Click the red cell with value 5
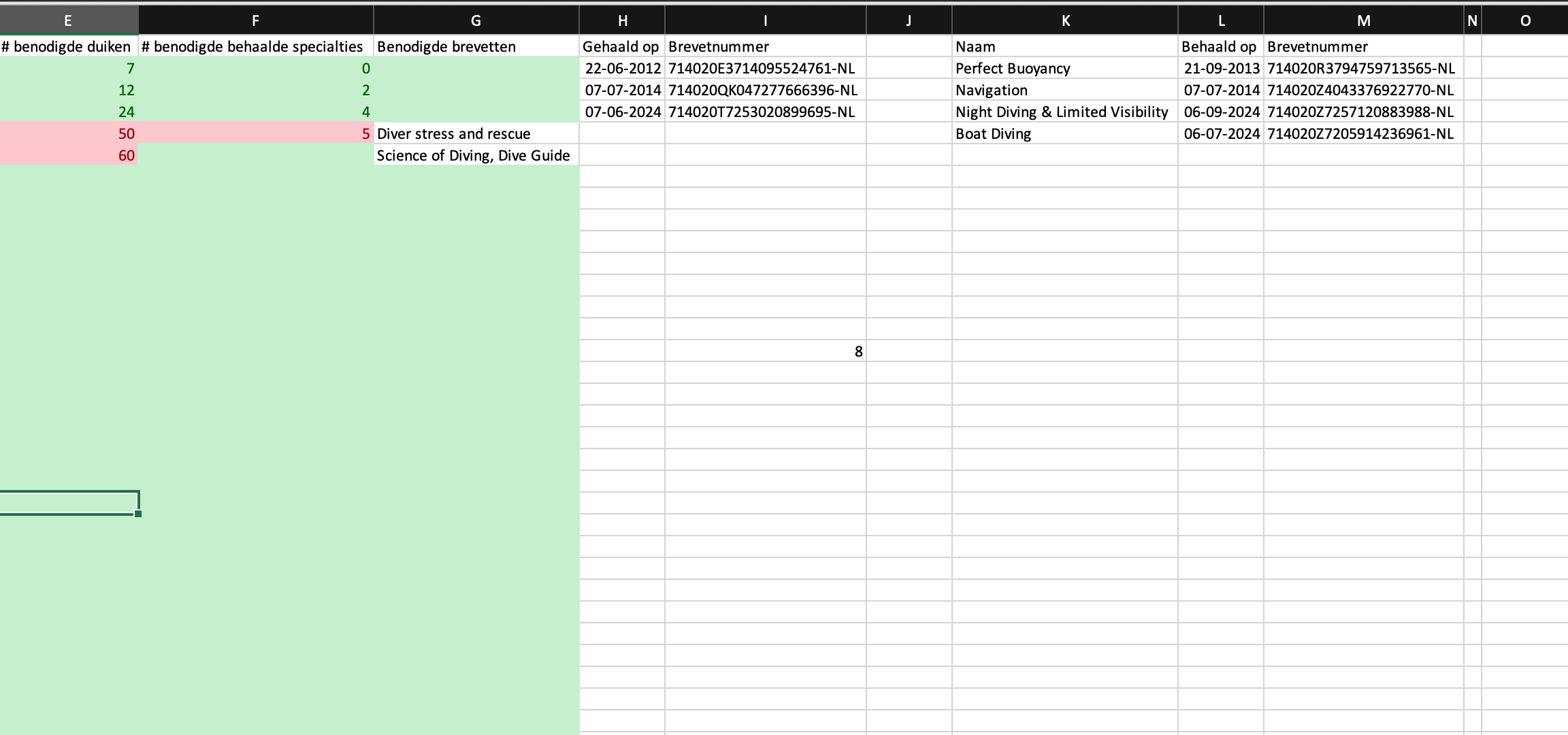1568x735 pixels. tap(256, 133)
